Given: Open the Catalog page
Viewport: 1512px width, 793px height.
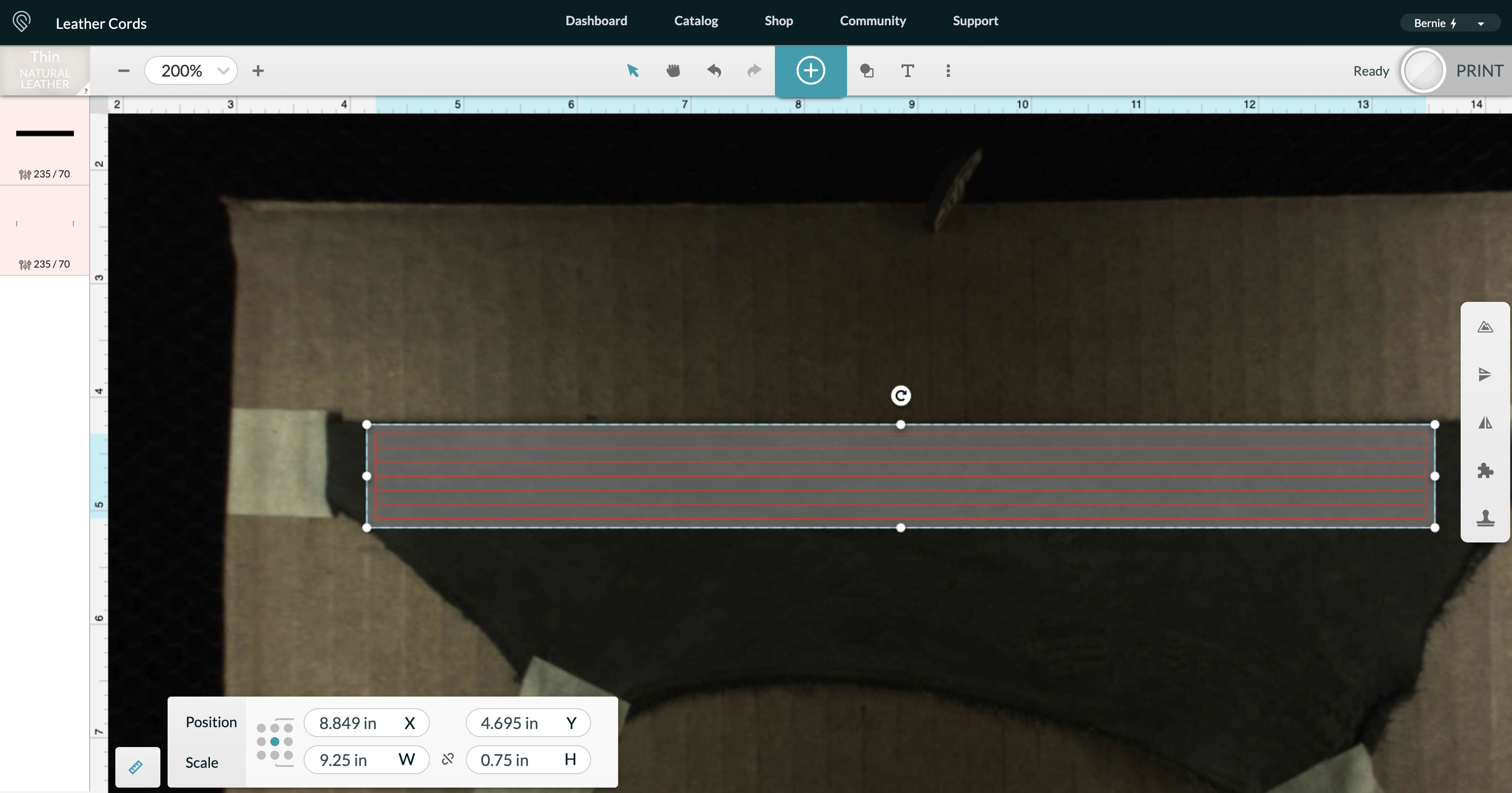Looking at the screenshot, I should pyautogui.click(x=696, y=21).
